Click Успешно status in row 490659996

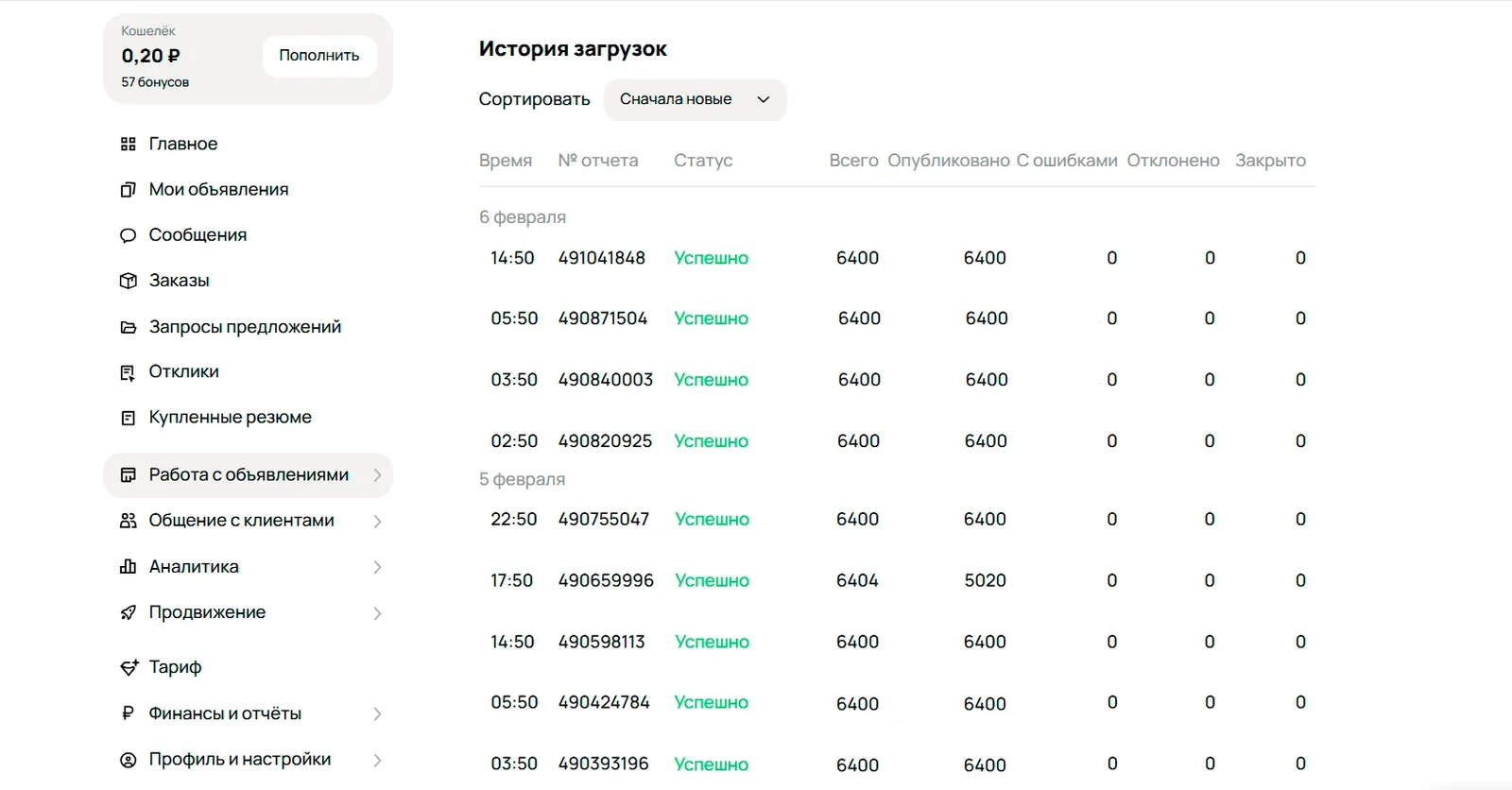coord(712,580)
